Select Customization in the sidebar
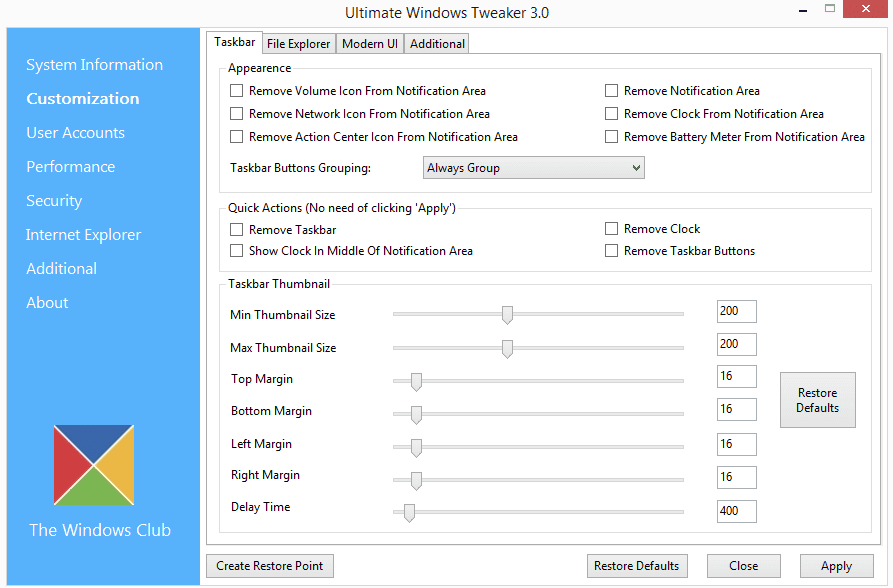The height and width of the screenshot is (588, 893). click(x=83, y=99)
